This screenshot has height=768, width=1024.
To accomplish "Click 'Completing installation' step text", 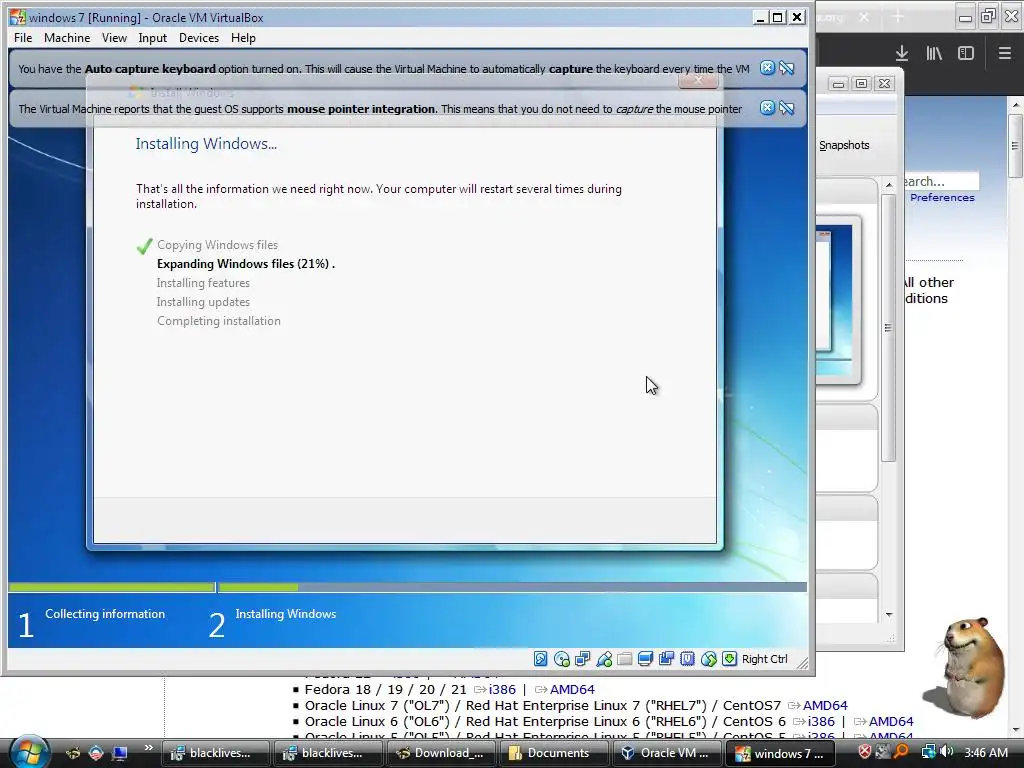I will (219, 321).
